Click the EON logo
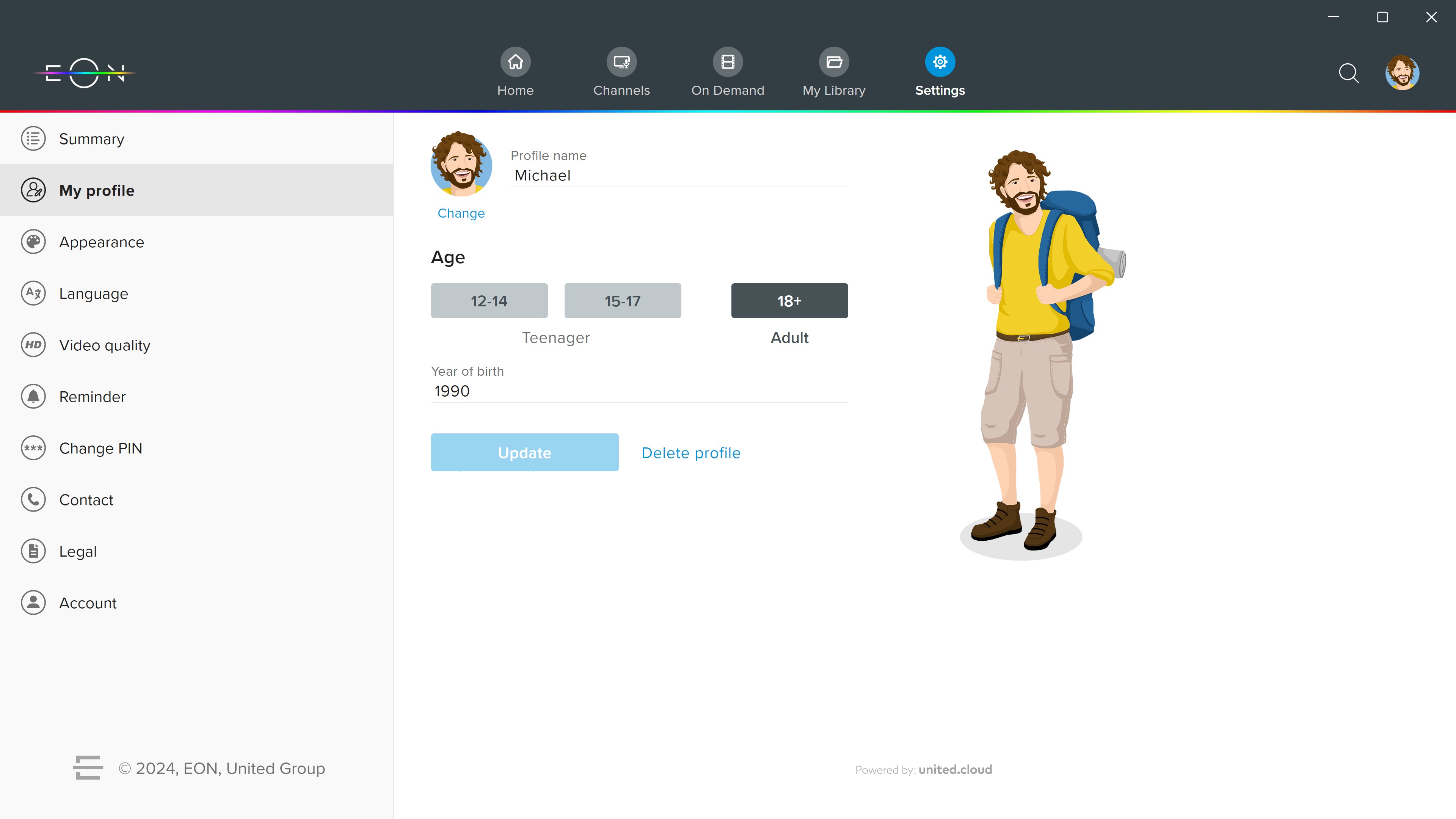 tap(85, 73)
